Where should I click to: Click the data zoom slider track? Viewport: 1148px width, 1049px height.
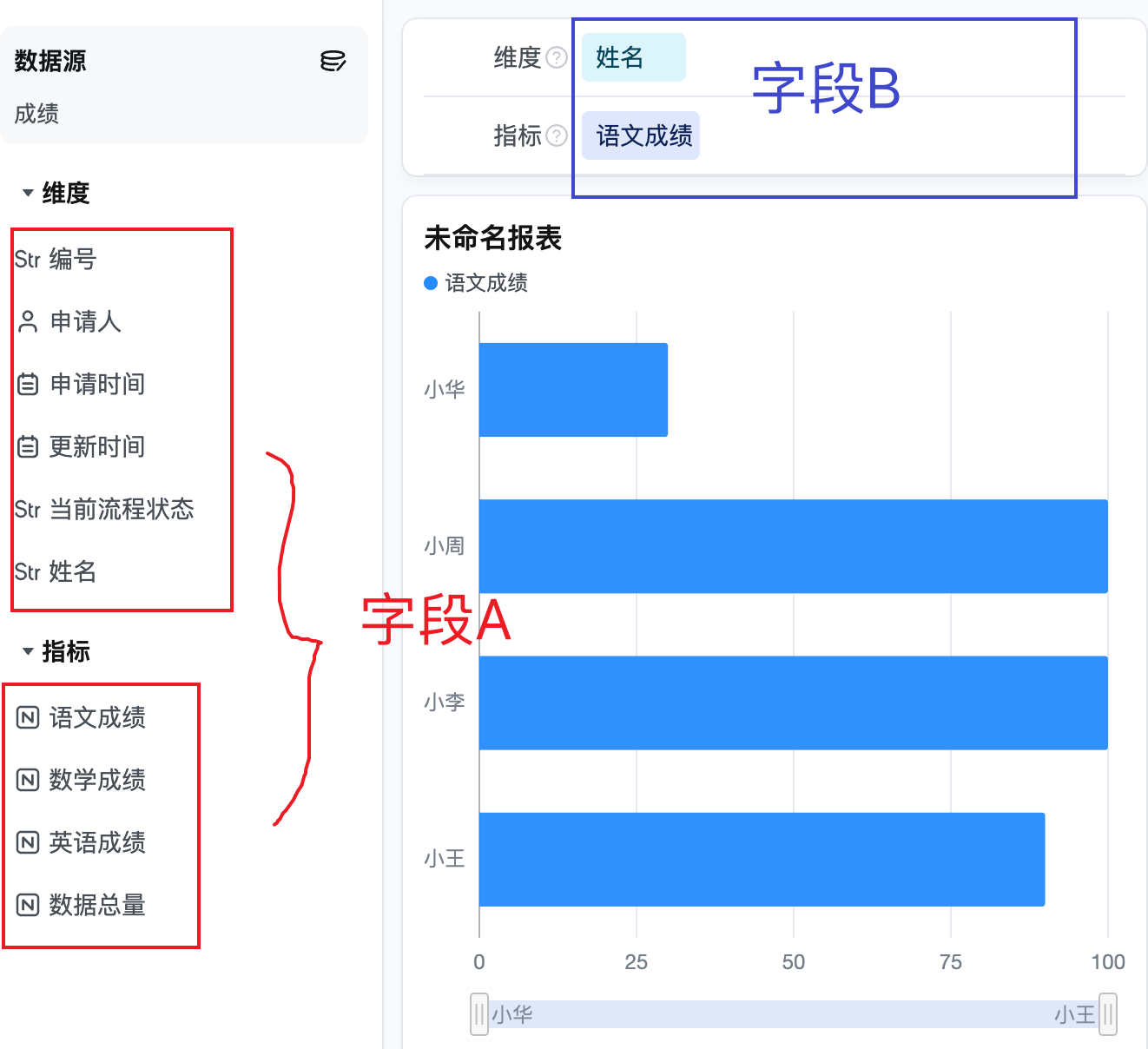pyautogui.click(x=794, y=1014)
